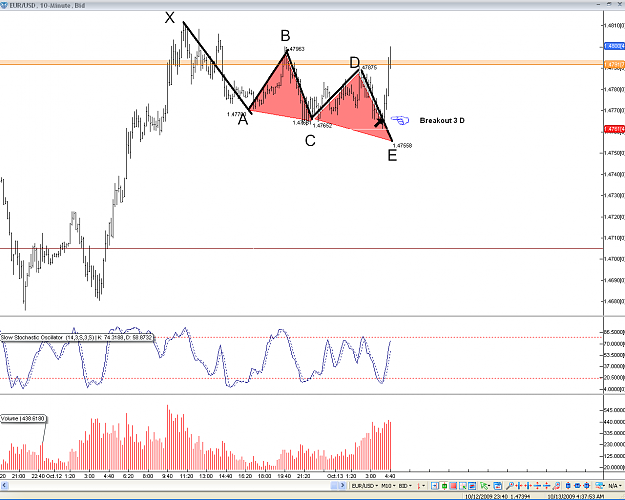This screenshot has width=625, height=500.
Task: Click the status bar 10/12/2009 23:40 readout
Action: click(497, 496)
